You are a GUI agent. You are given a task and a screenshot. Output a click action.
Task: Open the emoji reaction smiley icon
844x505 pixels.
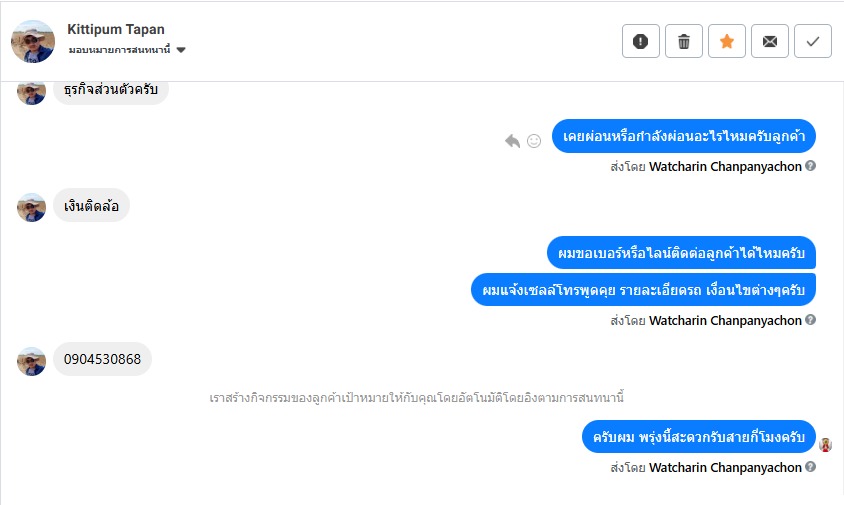534,141
